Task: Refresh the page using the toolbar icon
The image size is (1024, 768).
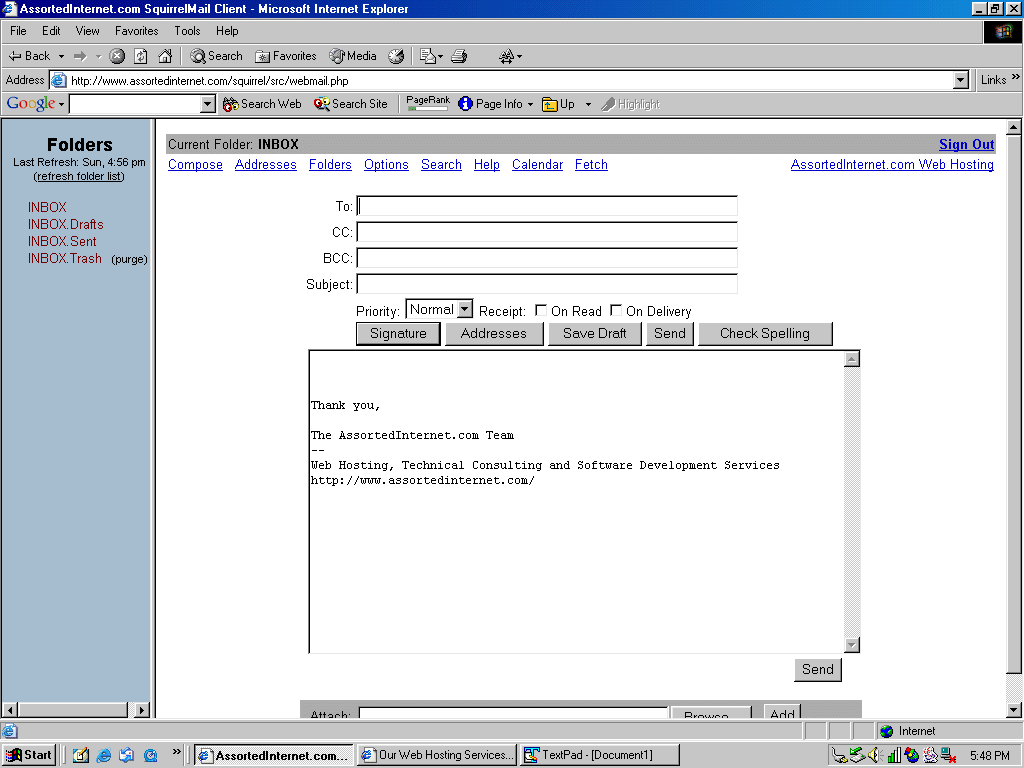Action: point(140,56)
